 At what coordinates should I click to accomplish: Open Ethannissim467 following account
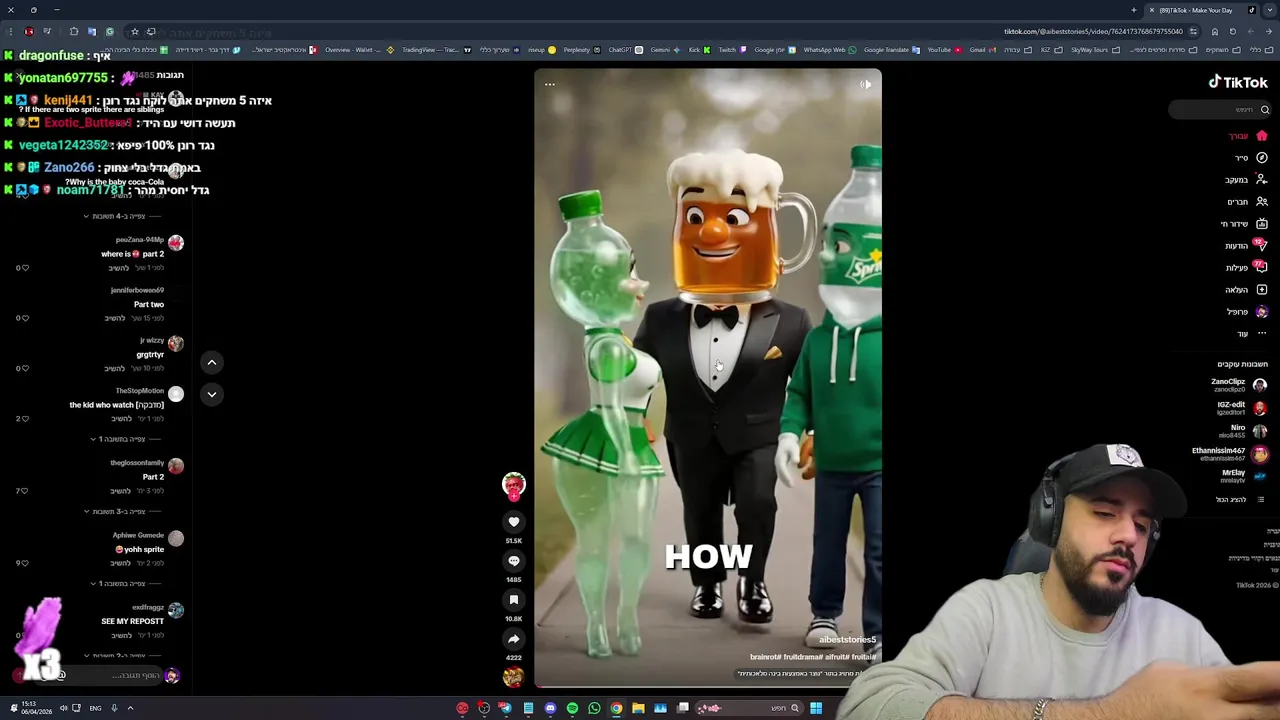click(x=1230, y=454)
